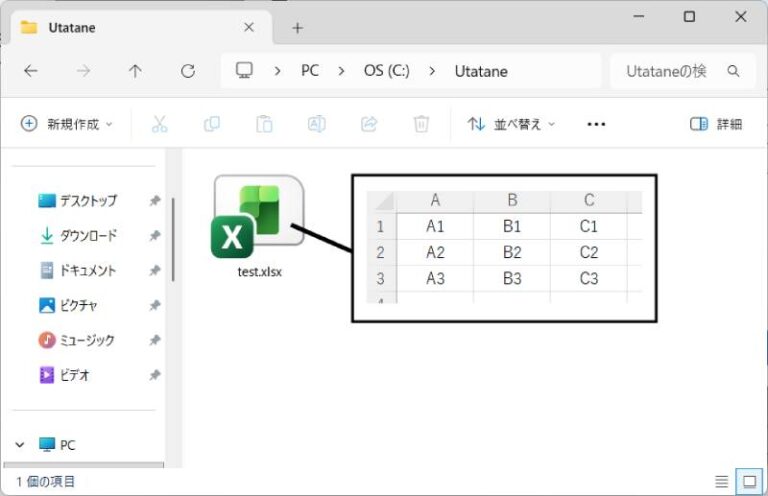Click the Cut scissors icon in toolbar

(x=160, y=124)
